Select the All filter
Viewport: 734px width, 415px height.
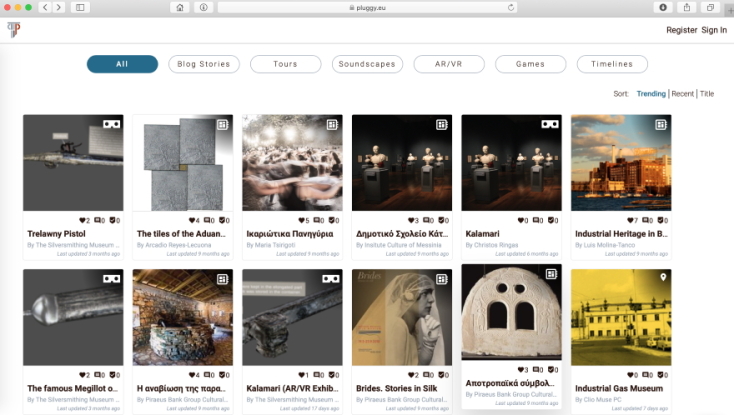pos(122,64)
